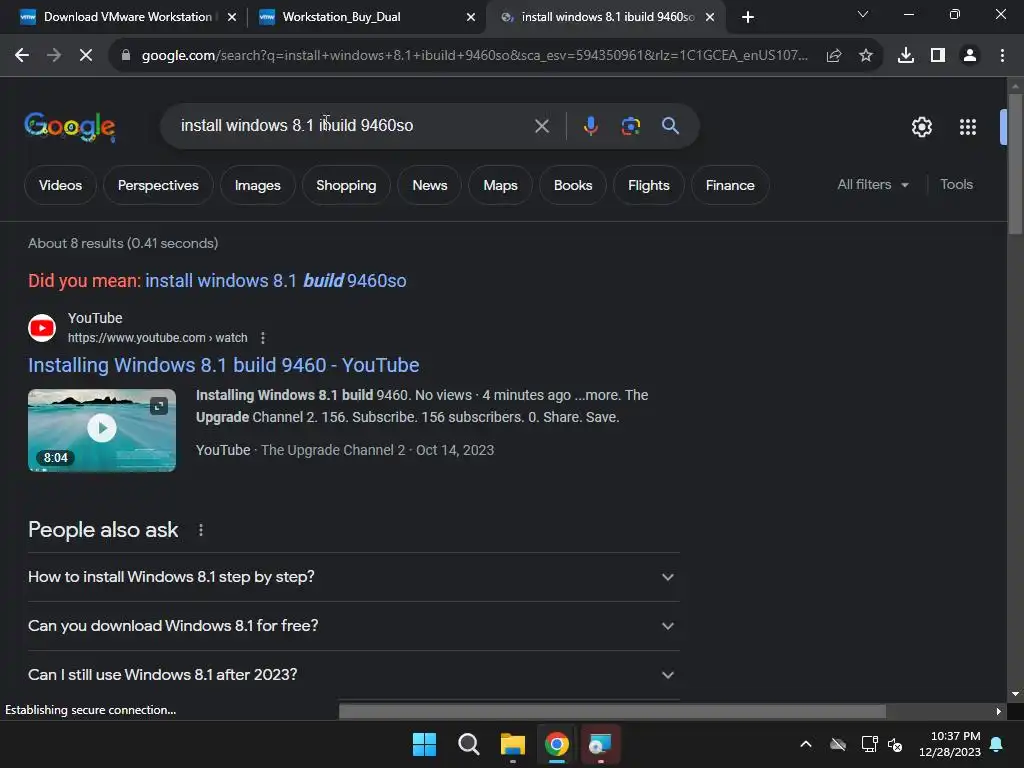Image resolution: width=1024 pixels, height=768 pixels.
Task: Bookmark this page with star icon
Action: pos(866,56)
